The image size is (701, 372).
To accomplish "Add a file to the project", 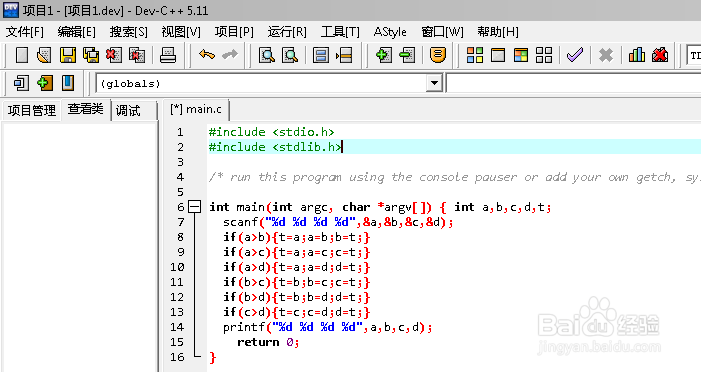I will 384,55.
